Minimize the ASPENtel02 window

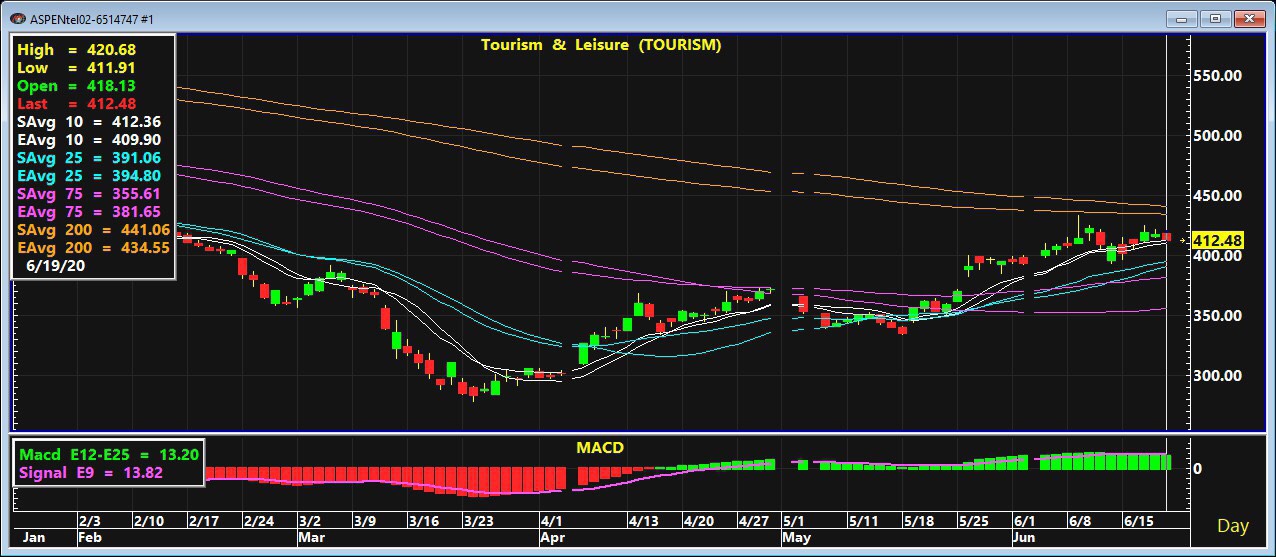(1183, 18)
